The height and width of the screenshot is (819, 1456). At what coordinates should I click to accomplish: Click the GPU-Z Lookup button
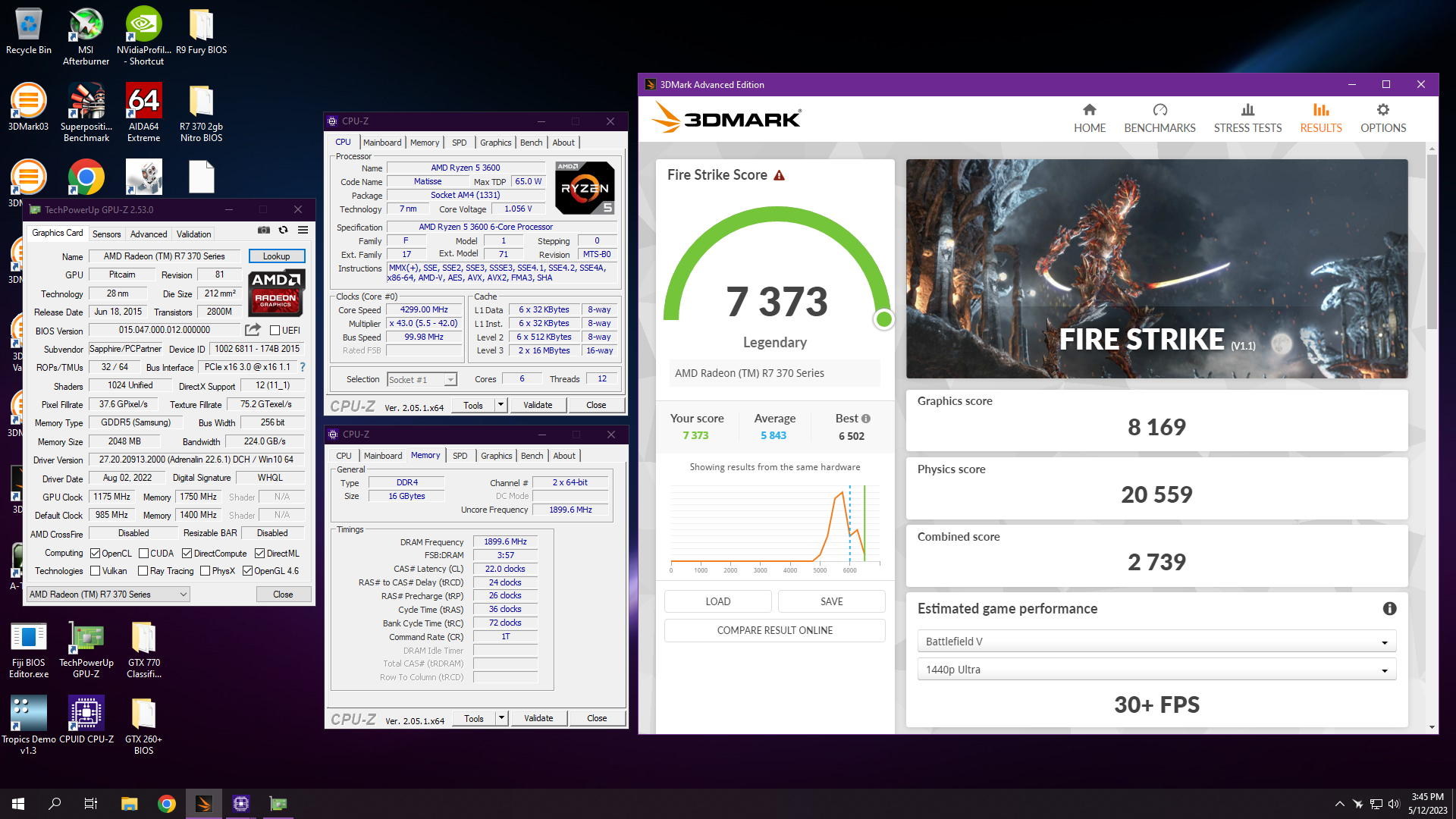point(277,256)
